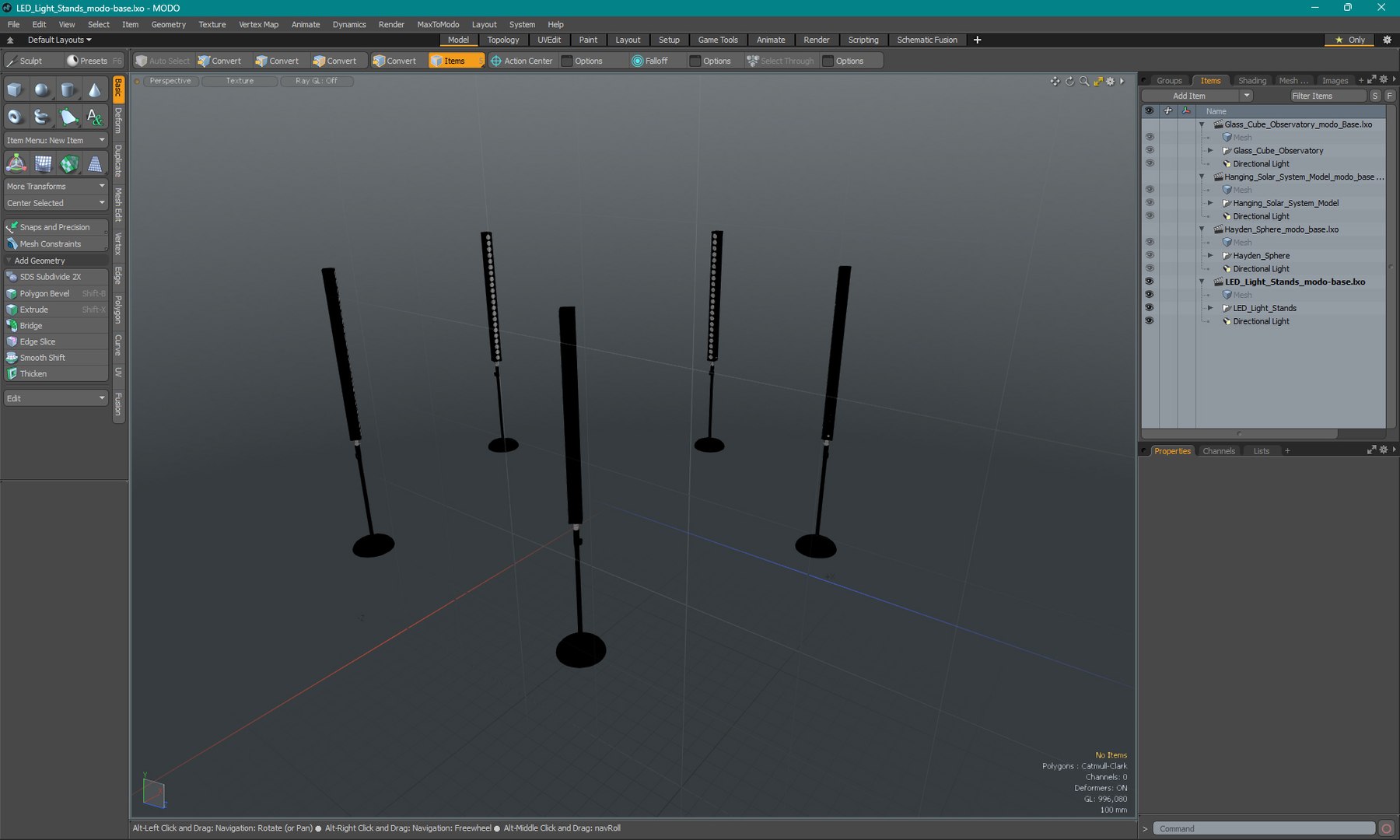Screen dimensions: 1400x840
Task: Click the Snaps and Precision button
Action: coord(55,227)
